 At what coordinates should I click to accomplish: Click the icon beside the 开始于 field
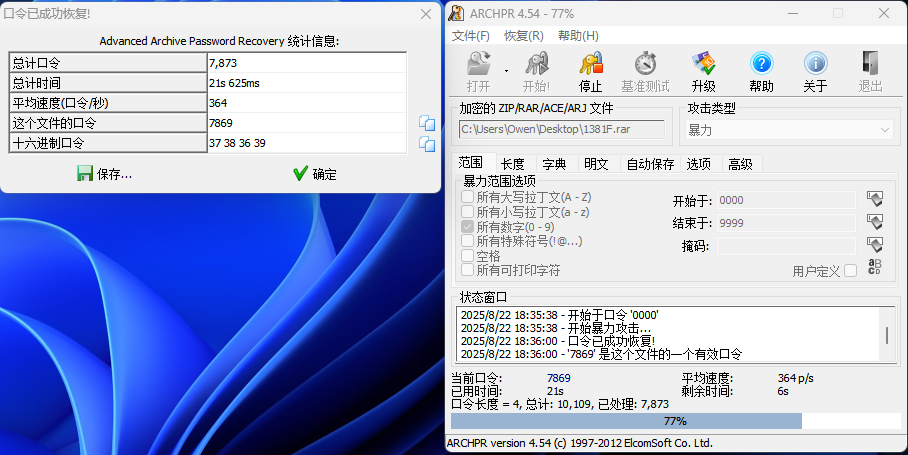[x=875, y=199]
